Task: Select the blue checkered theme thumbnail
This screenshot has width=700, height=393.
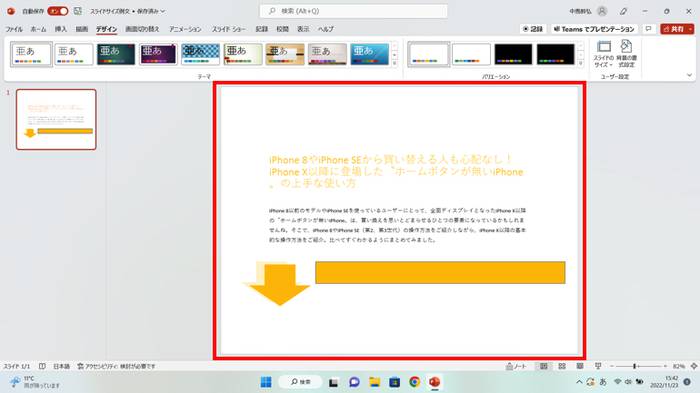Action: click(200, 54)
